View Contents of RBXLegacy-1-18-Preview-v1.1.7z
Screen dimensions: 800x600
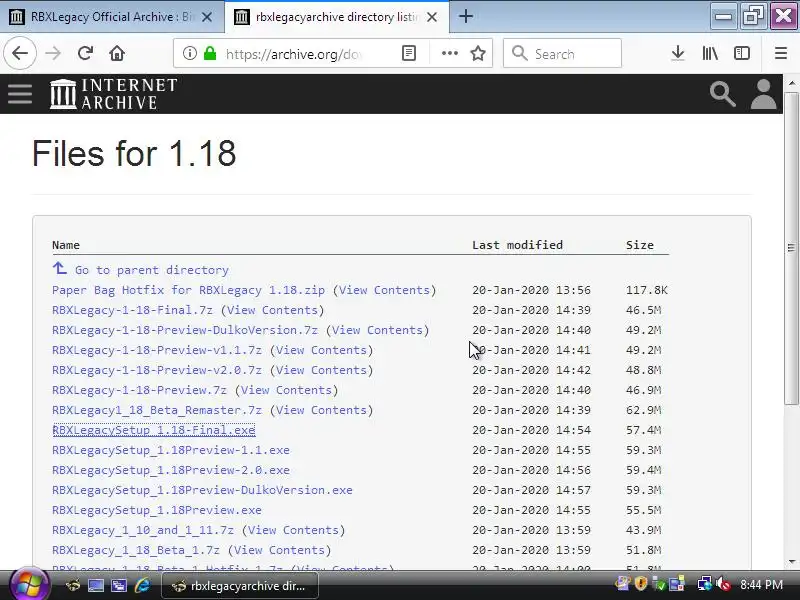pos(321,350)
